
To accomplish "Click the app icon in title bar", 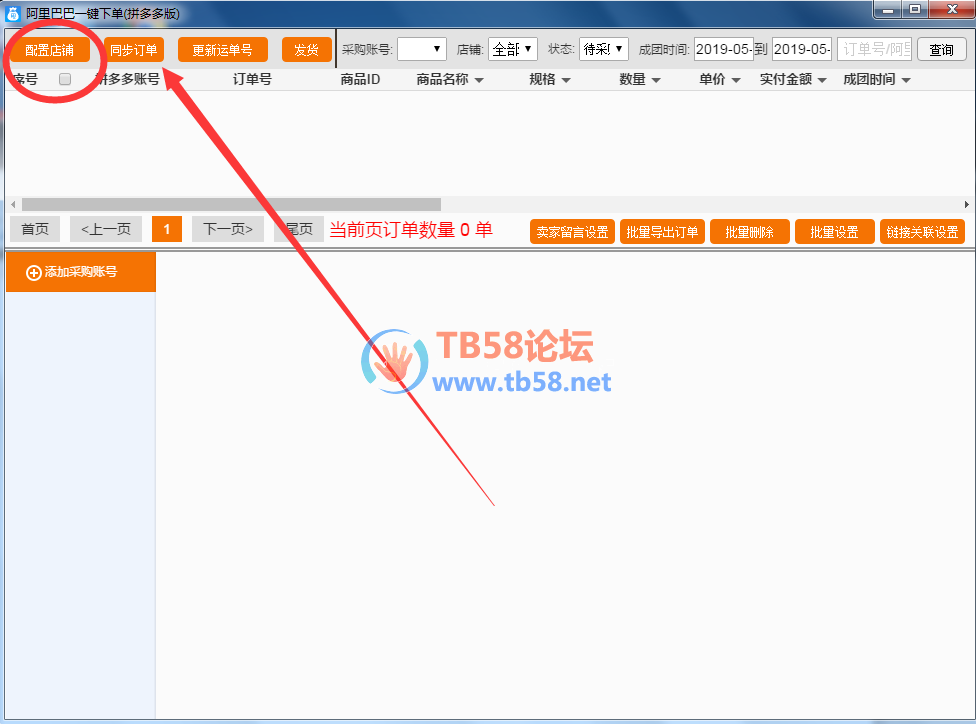I will click(12, 14).
